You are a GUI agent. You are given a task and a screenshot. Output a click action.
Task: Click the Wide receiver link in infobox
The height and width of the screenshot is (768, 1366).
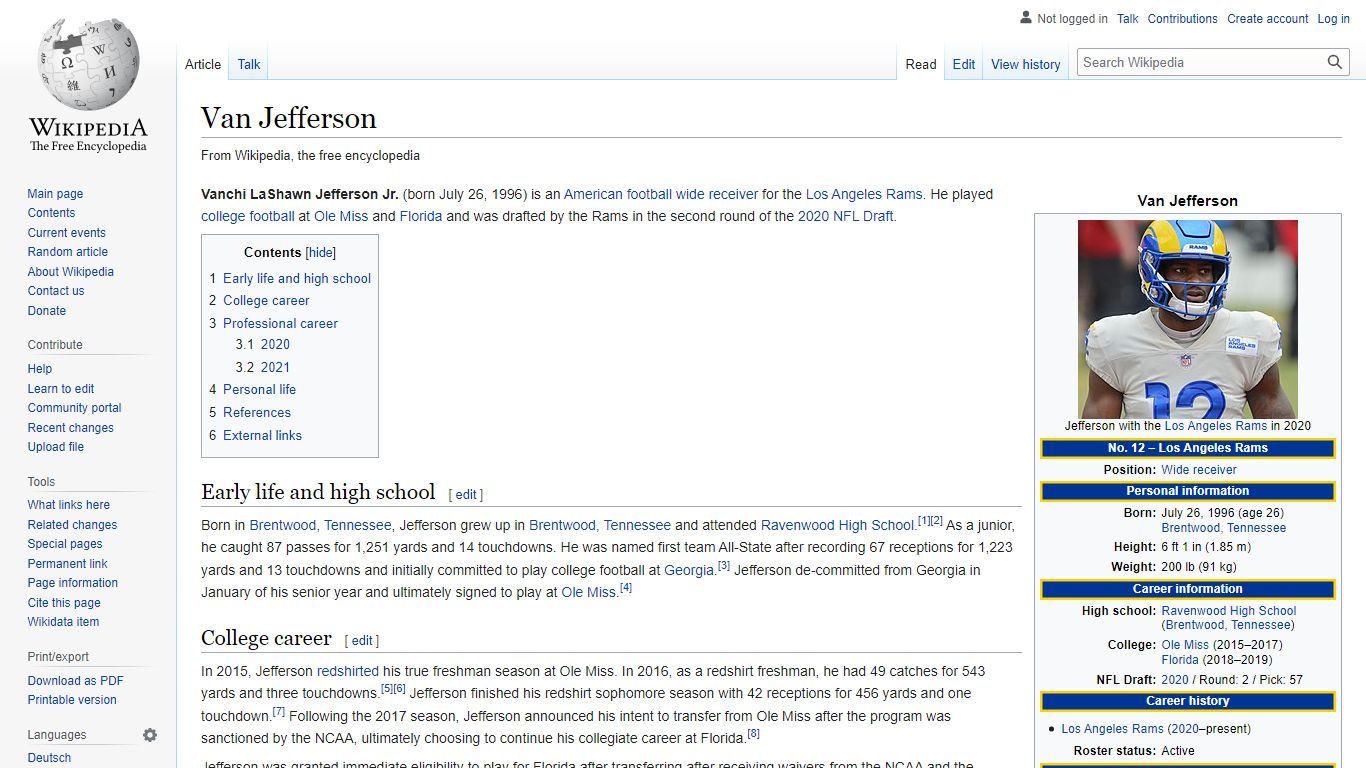1199,470
